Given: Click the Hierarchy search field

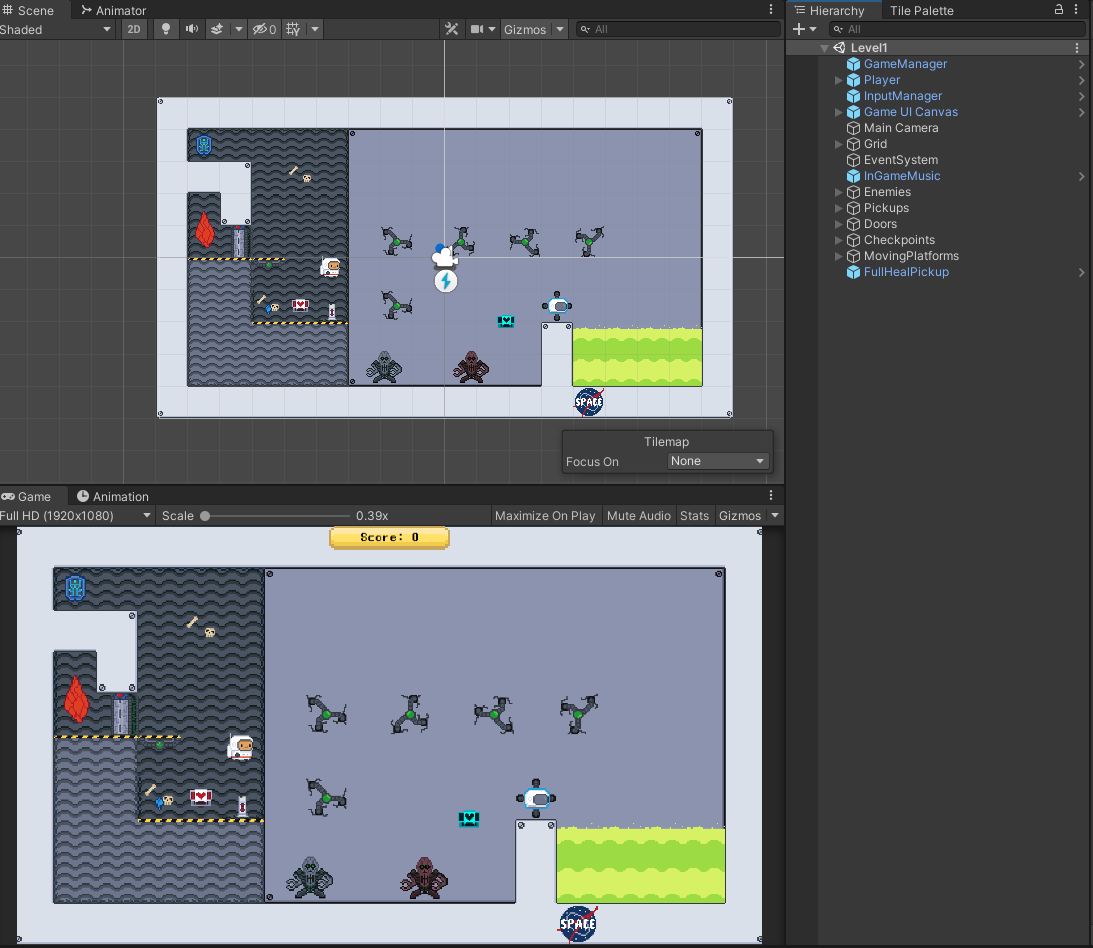Looking at the screenshot, I should tap(957, 28).
